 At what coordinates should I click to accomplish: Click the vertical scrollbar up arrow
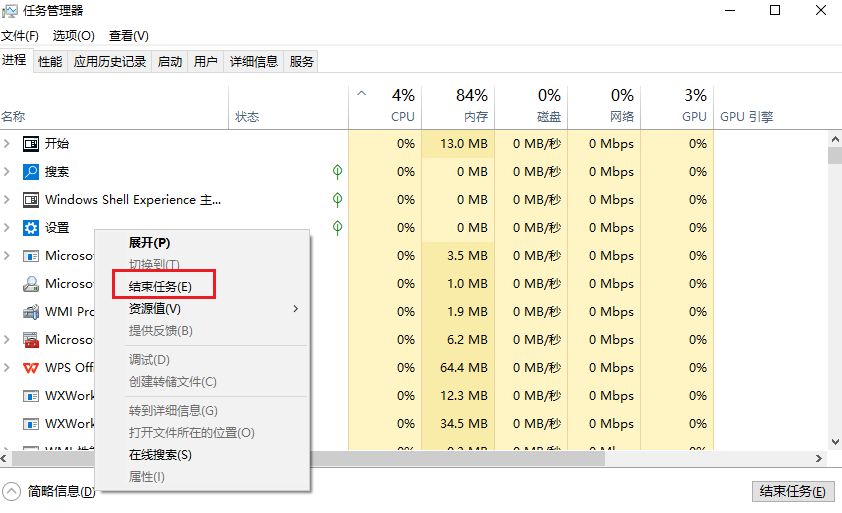pyautogui.click(x=835, y=139)
